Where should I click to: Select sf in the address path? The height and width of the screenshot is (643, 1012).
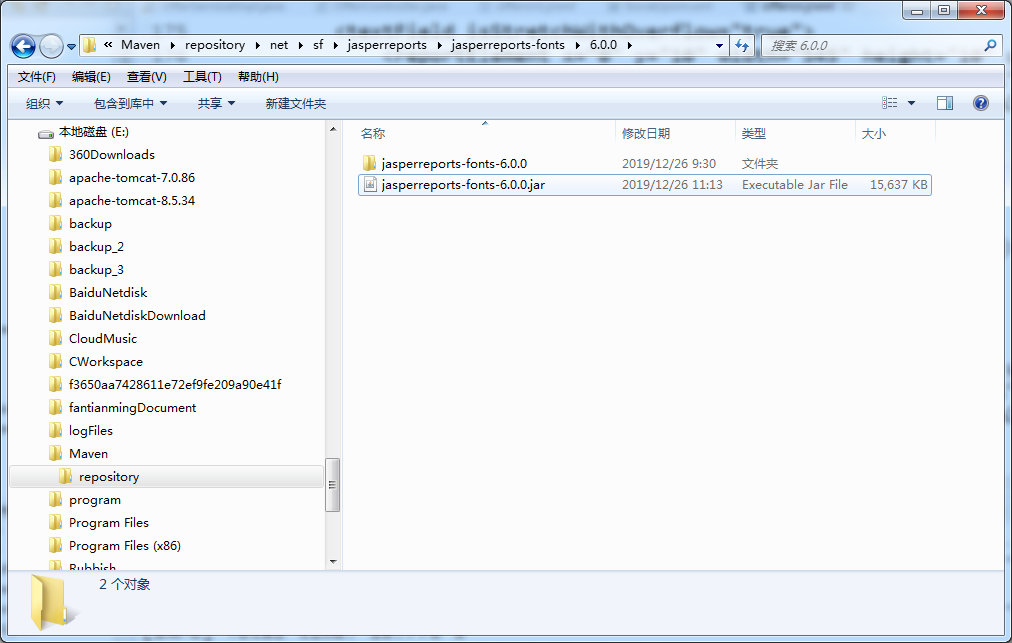pos(318,45)
